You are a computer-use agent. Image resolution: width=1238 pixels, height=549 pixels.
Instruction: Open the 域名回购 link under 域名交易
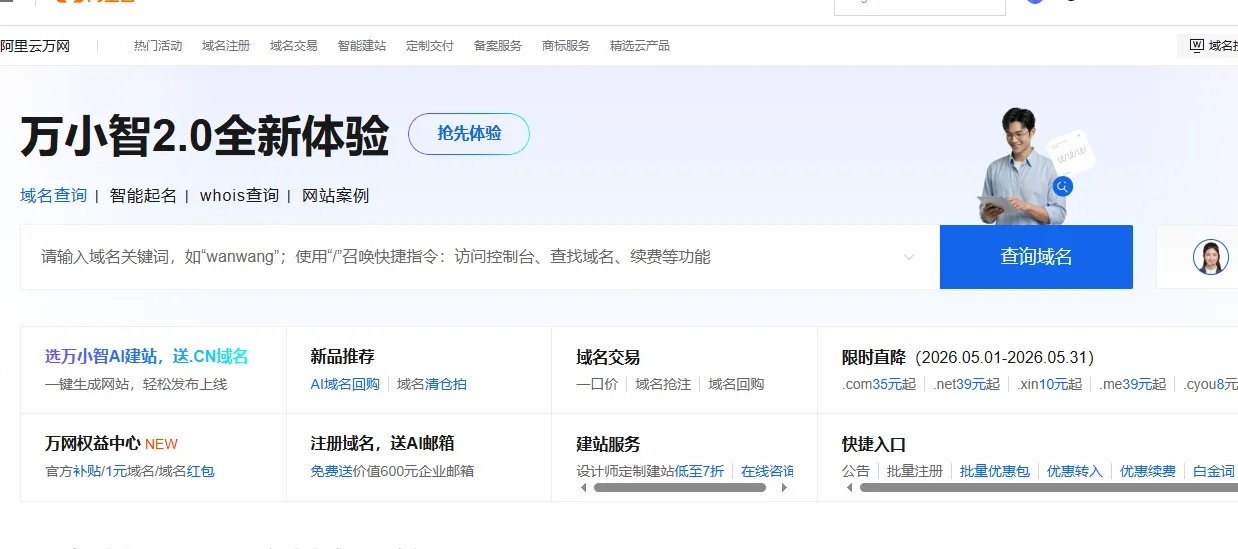pyautogui.click(x=736, y=384)
